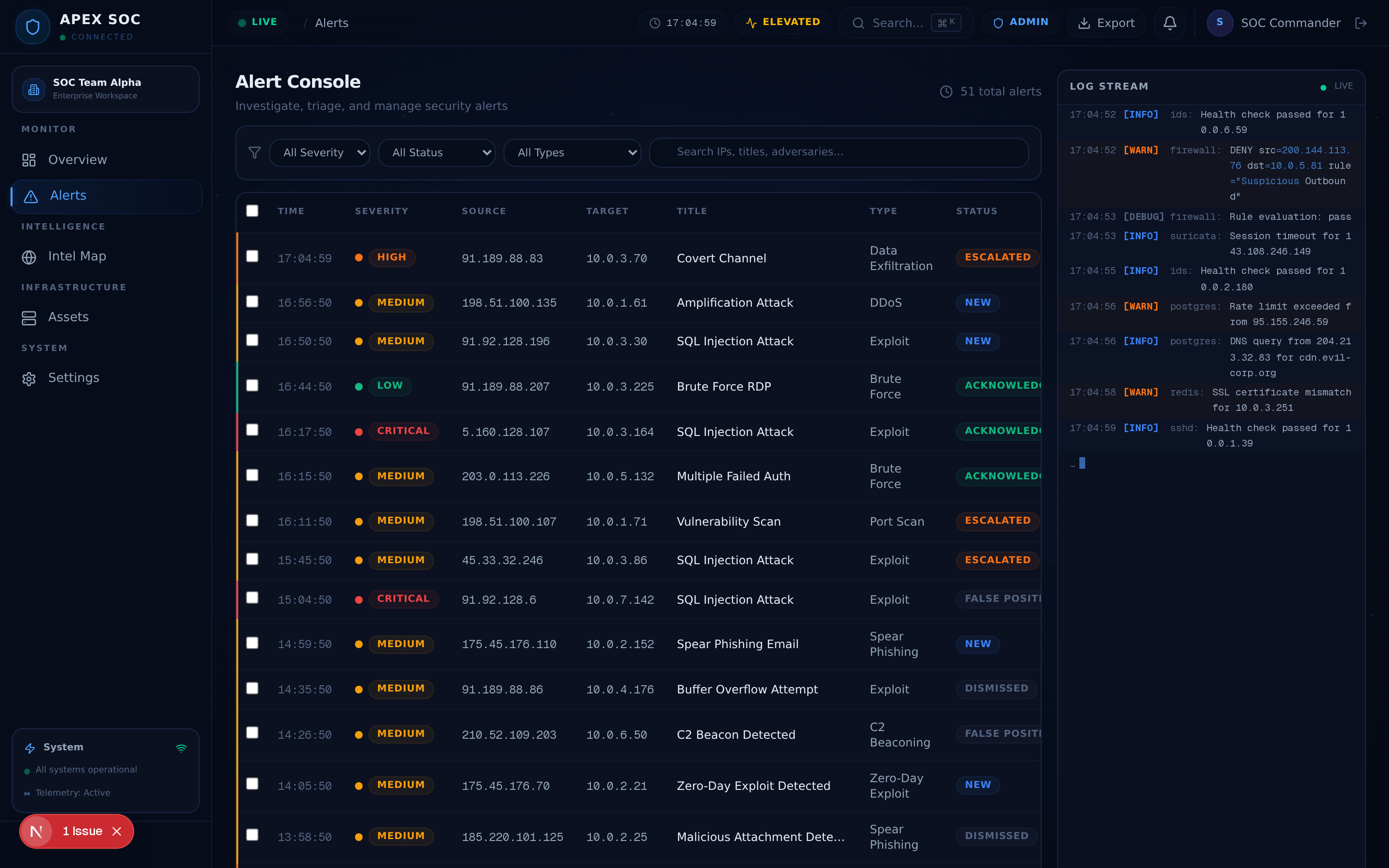The height and width of the screenshot is (868, 1389).
Task: Click the magnifier icon in top search
Action: click(858, 23)
